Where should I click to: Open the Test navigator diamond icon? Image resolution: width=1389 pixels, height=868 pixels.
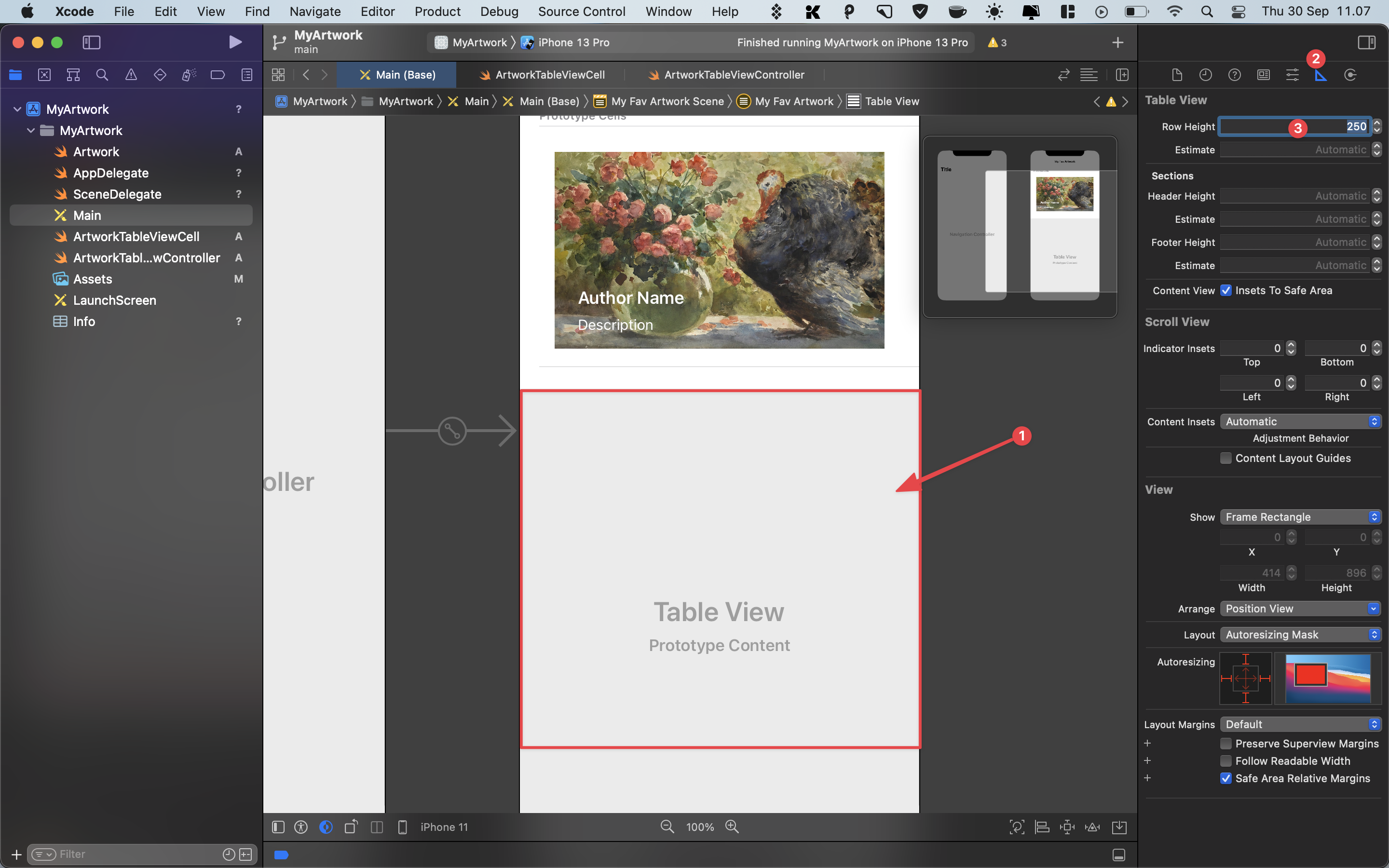pos(160,75)
